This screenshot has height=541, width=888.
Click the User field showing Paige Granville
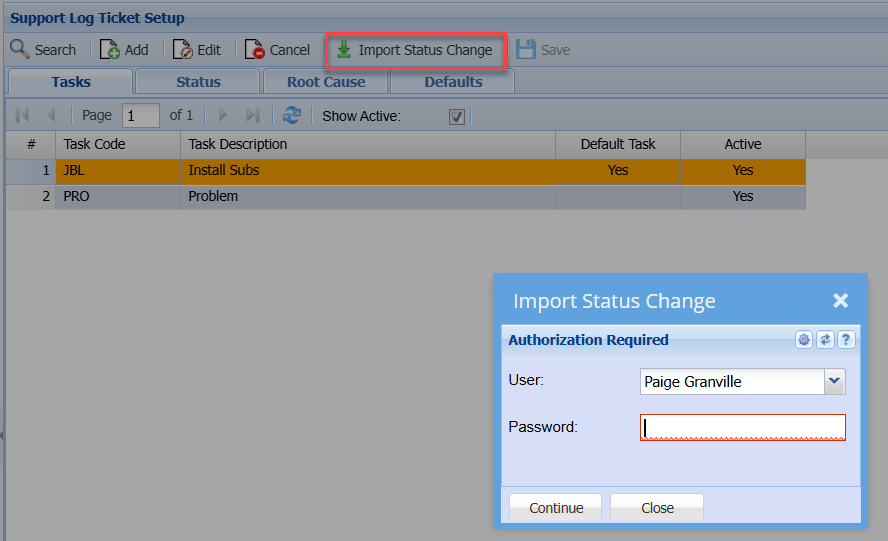pyautogui.click(x=732, y=381)
